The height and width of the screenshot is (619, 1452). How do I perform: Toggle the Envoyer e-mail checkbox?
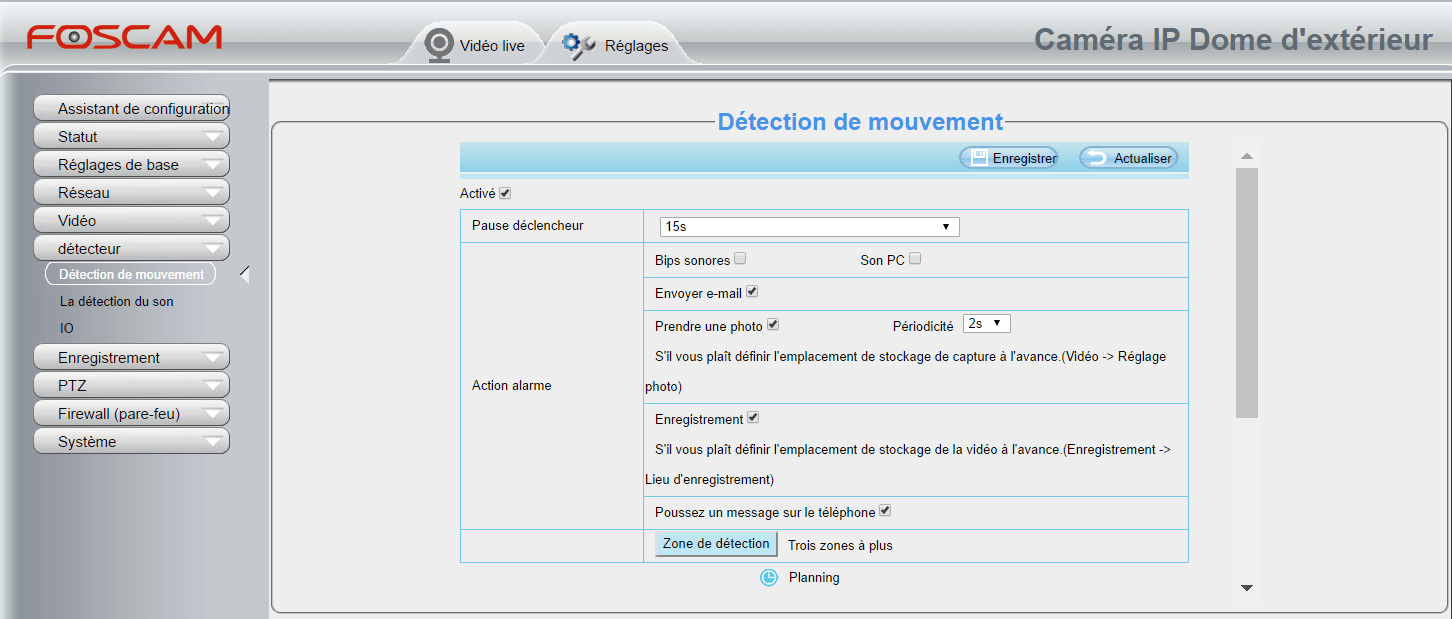click(753, 292)
